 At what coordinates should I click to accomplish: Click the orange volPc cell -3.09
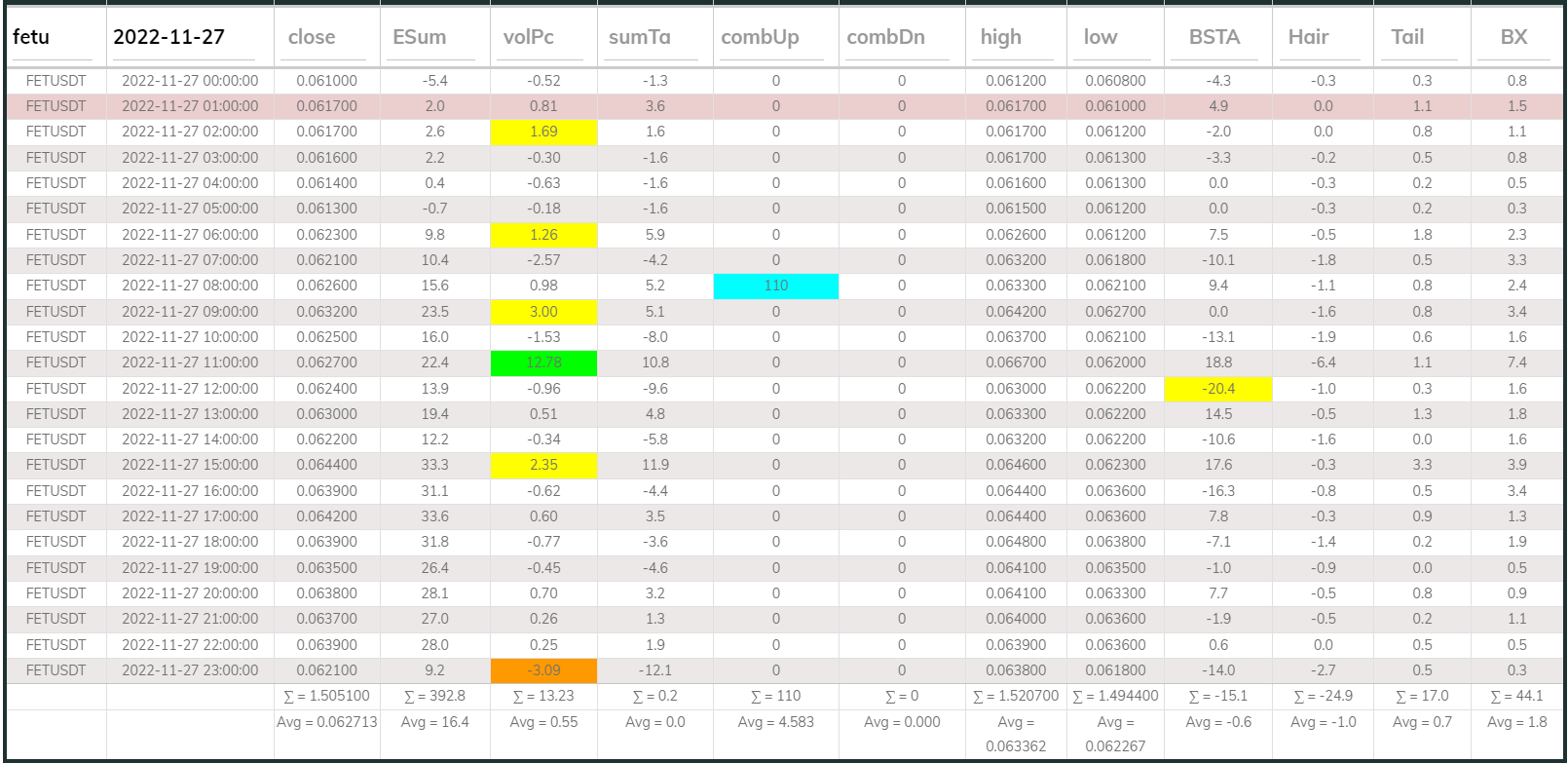[x=543, y=670]
